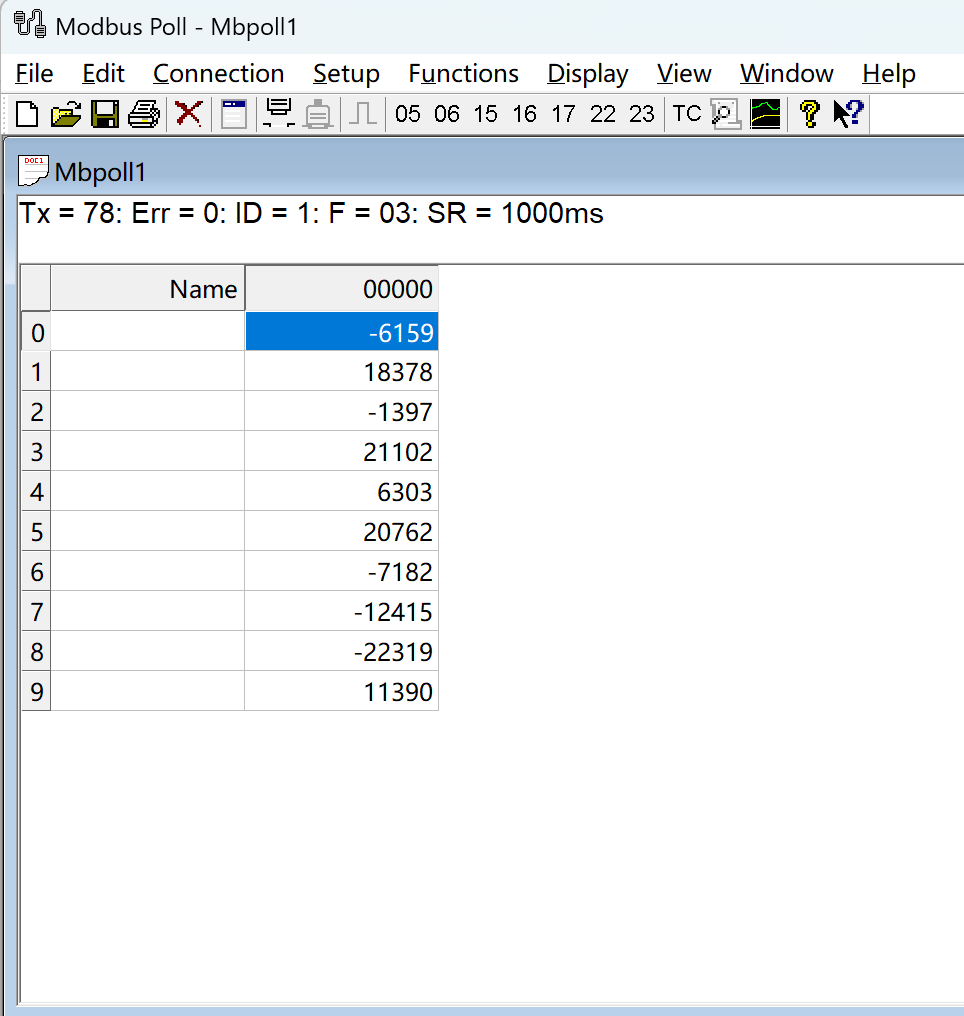Click the empty Name cell beside 6303
Viewport: 964px width, 1016px height.
click(148, 492)
